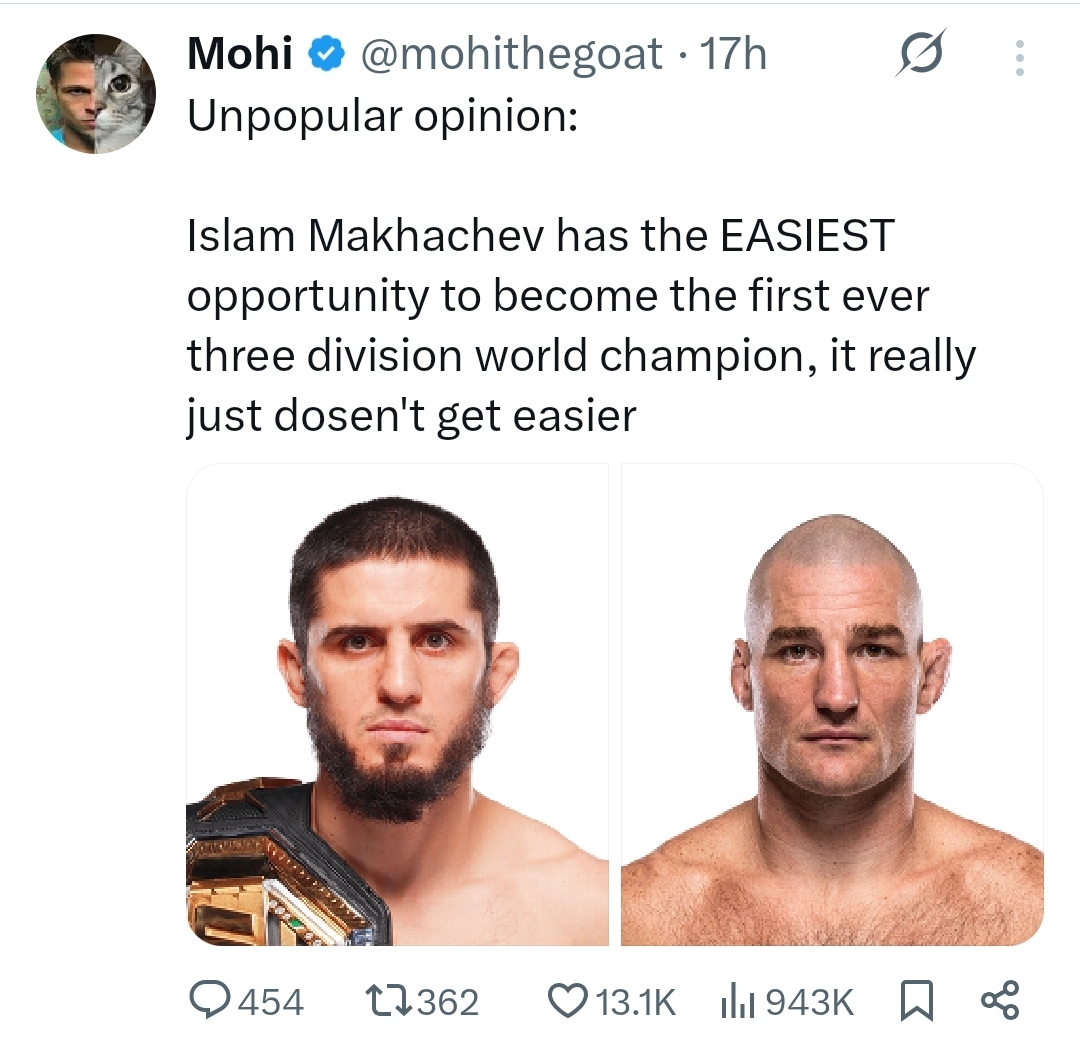Image resolution: width=1080 pixels, height=1048 pixels.
Task: Click the share icon
Action: (x=1000, y=1000)
